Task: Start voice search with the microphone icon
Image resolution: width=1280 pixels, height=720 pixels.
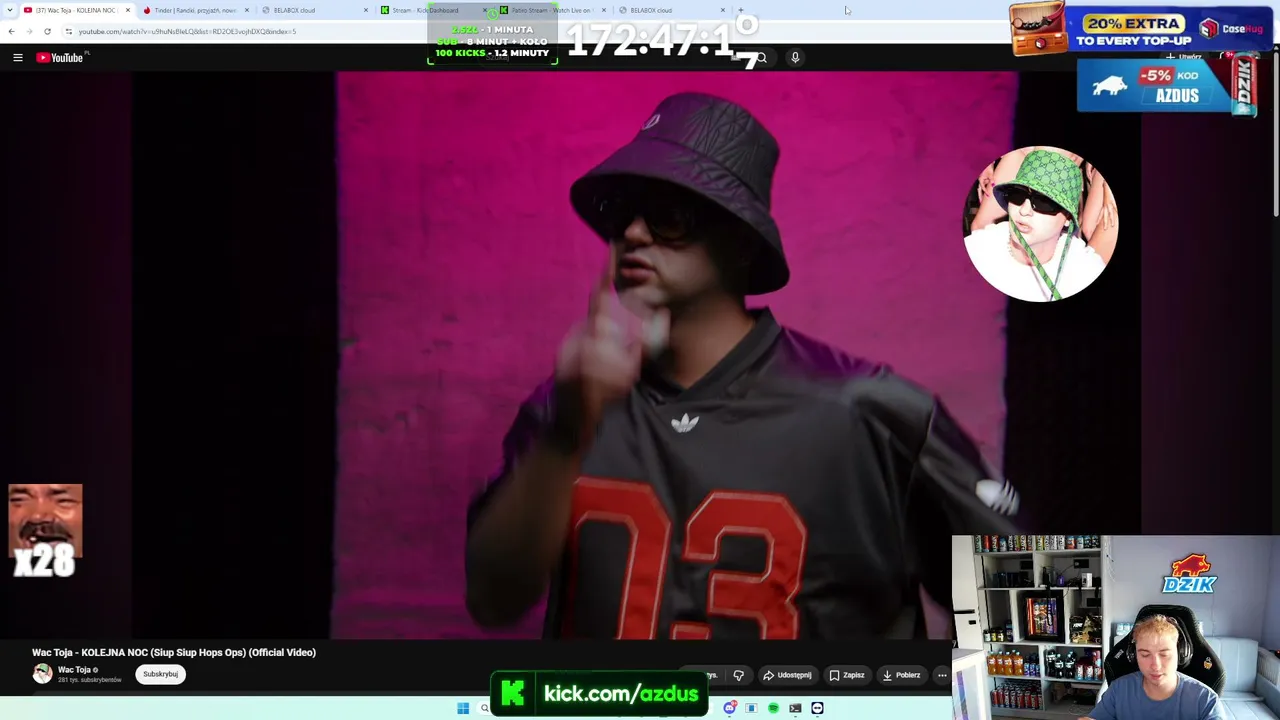Action: [x=795, y=58]
